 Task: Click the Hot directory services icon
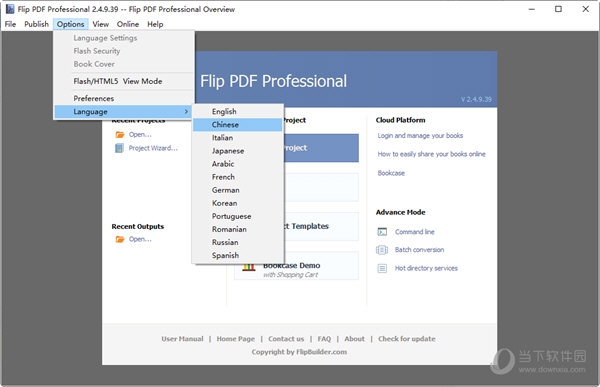tap(382, 268)
